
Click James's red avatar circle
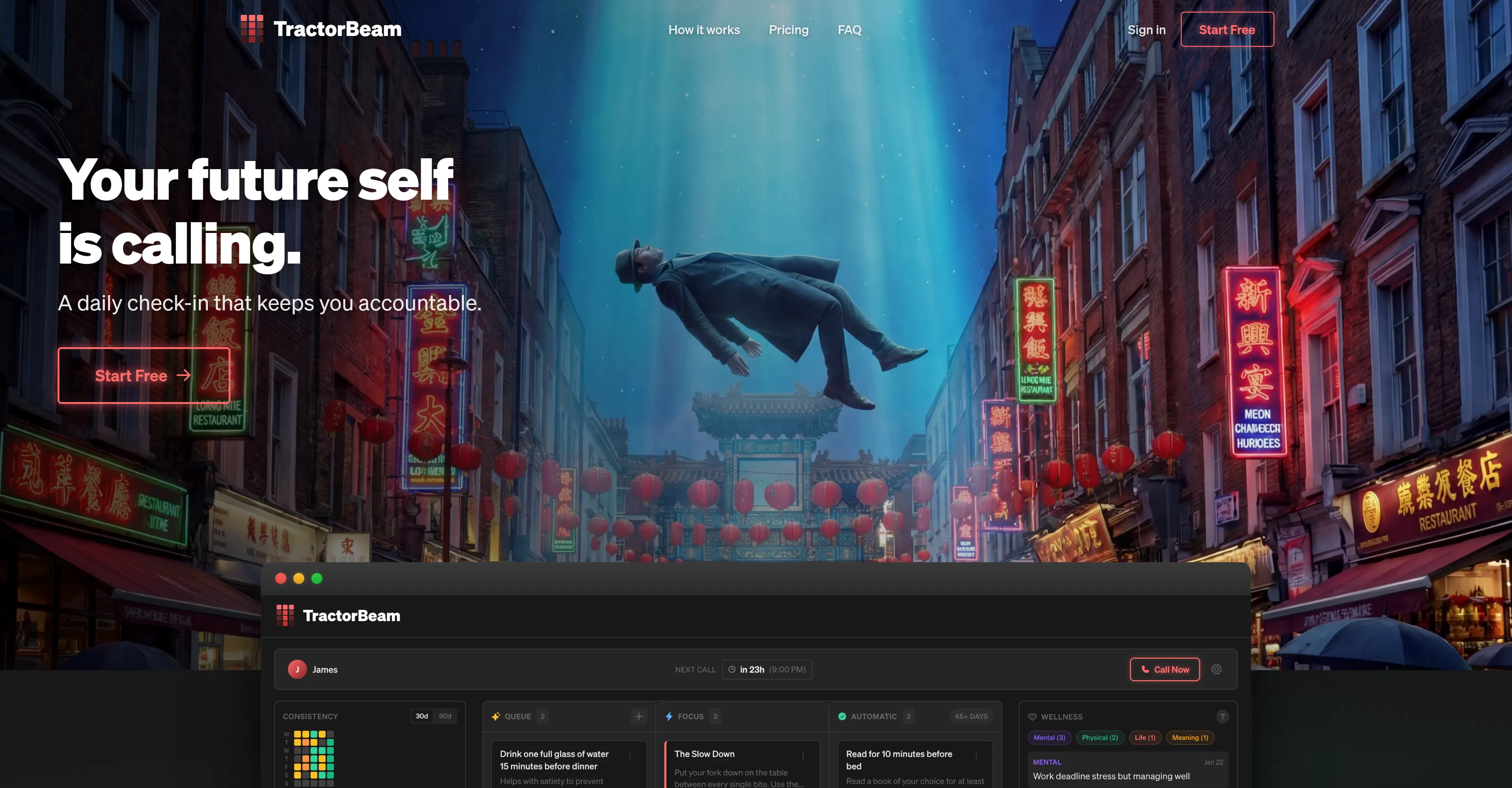pyautogui.click(x=297, y=669)
